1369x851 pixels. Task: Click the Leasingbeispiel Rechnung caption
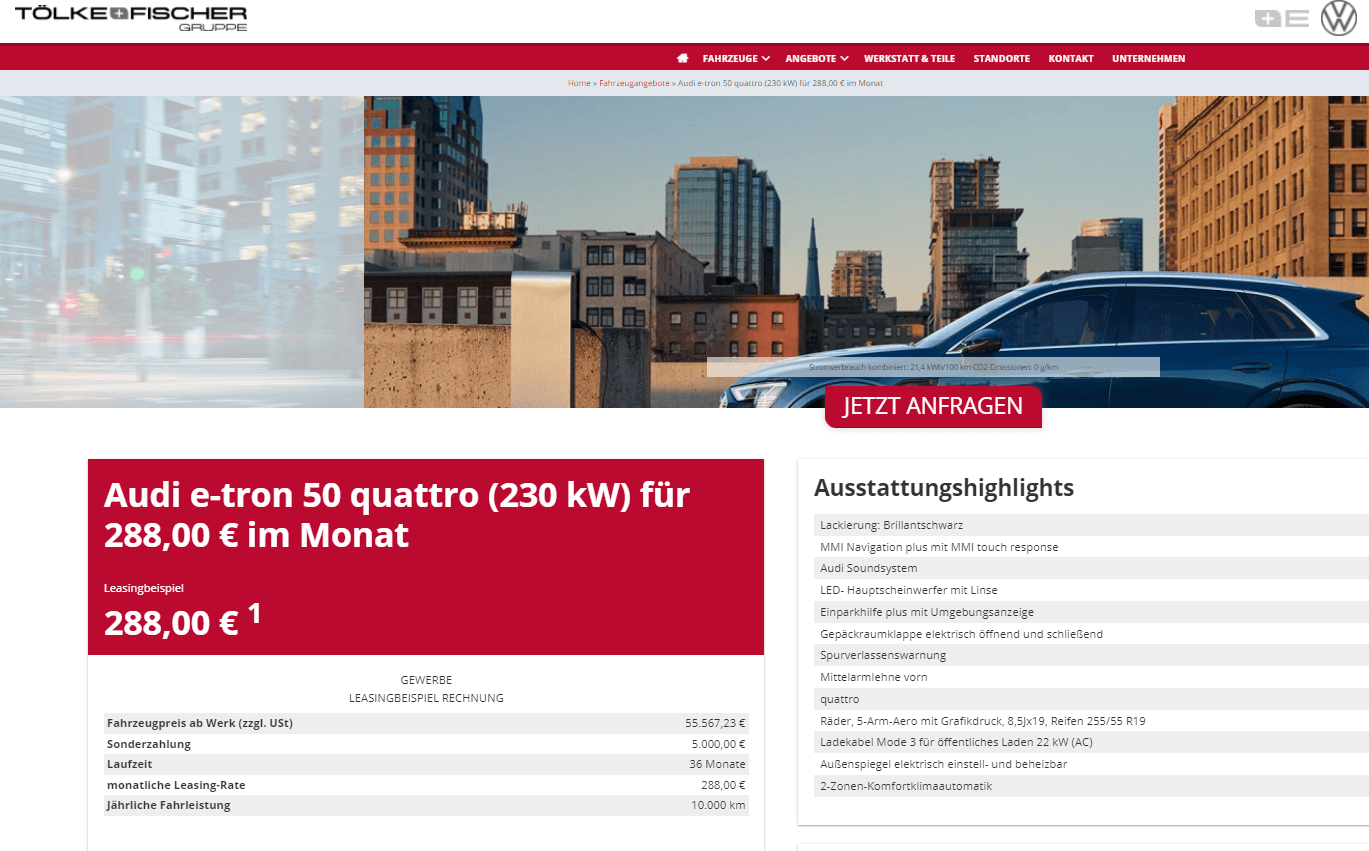(426, 698)
